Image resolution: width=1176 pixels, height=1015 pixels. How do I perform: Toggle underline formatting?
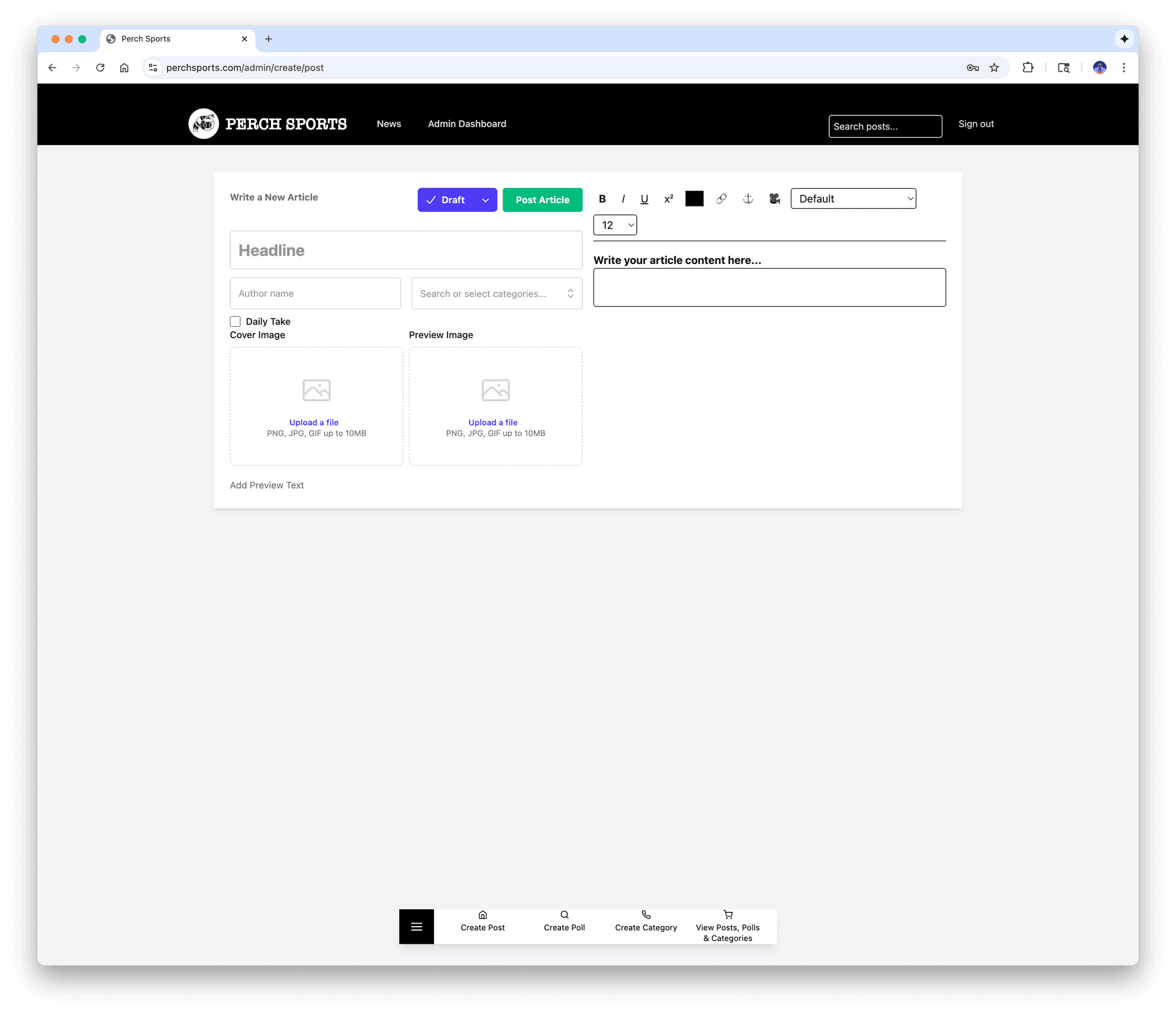[644, 199]
